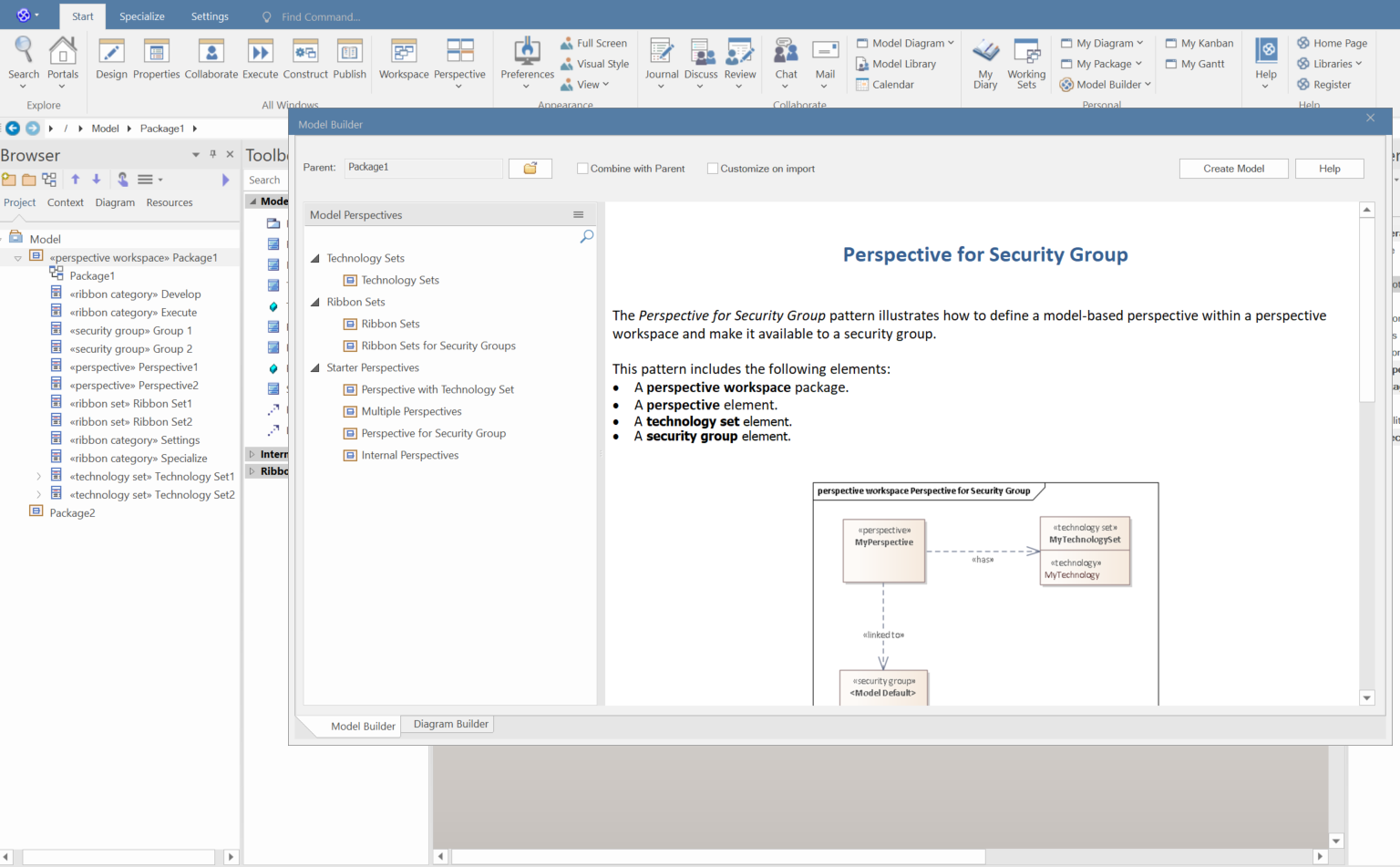Image resolution: width=1400 pixels, height=867 pixels.
Task: Open the Perspective ribbon icon
Action: (459, 61)
